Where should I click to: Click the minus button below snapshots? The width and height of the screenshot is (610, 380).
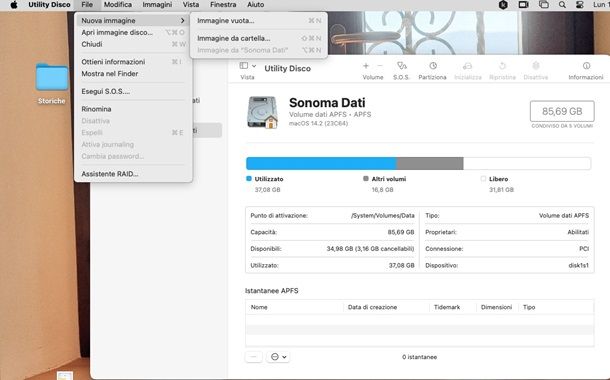tap(254, 357)
